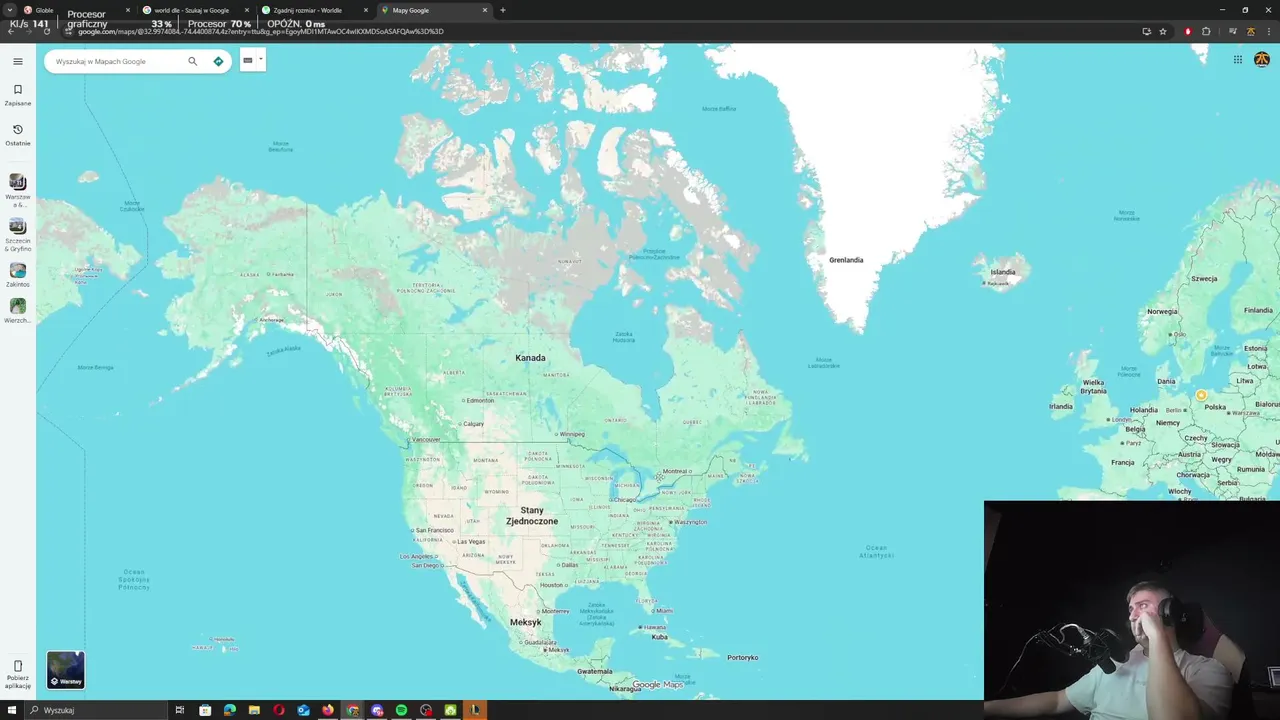The image size is (1280, 720).
Task: Click the Winnipeg city label
Action: [571, 434]
